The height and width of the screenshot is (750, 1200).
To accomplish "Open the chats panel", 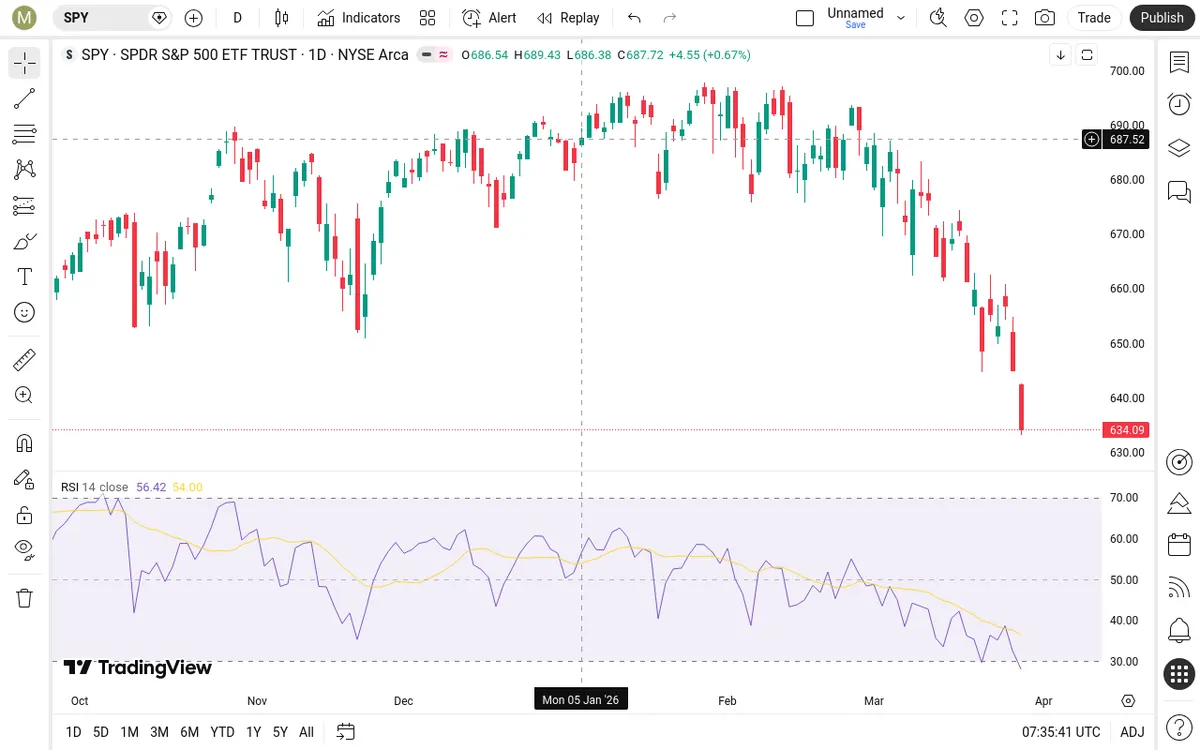I will click(x=1179, y=191).
